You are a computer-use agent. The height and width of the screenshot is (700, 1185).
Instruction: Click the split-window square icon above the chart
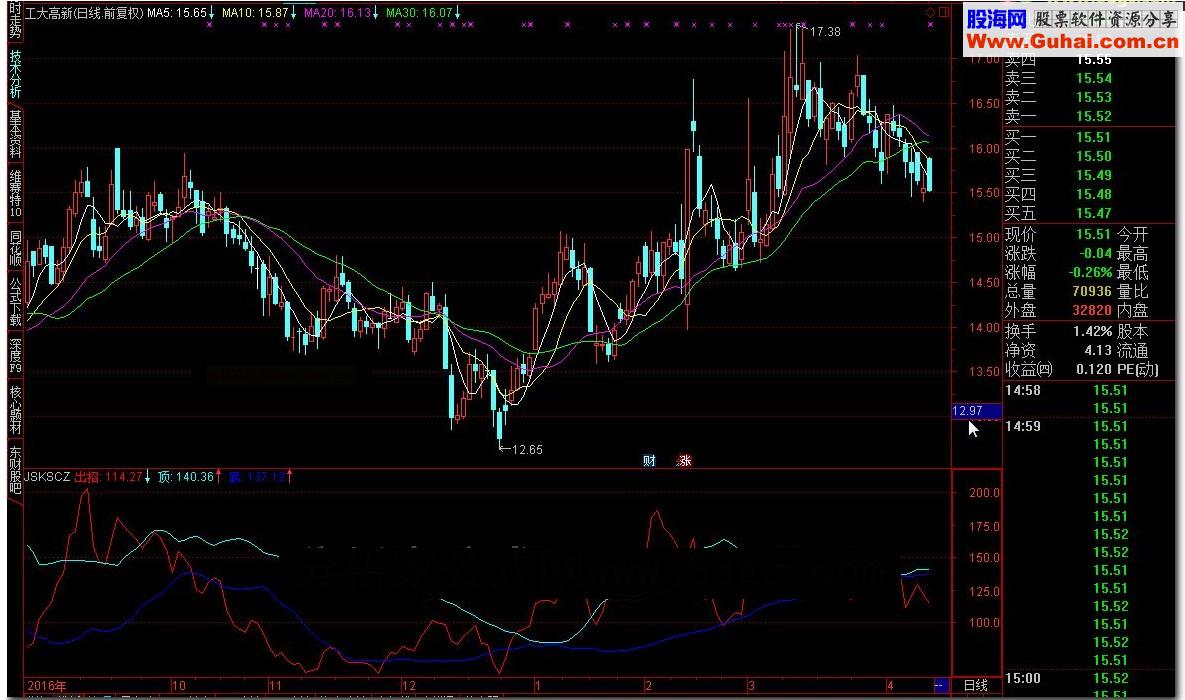[944, 13]
